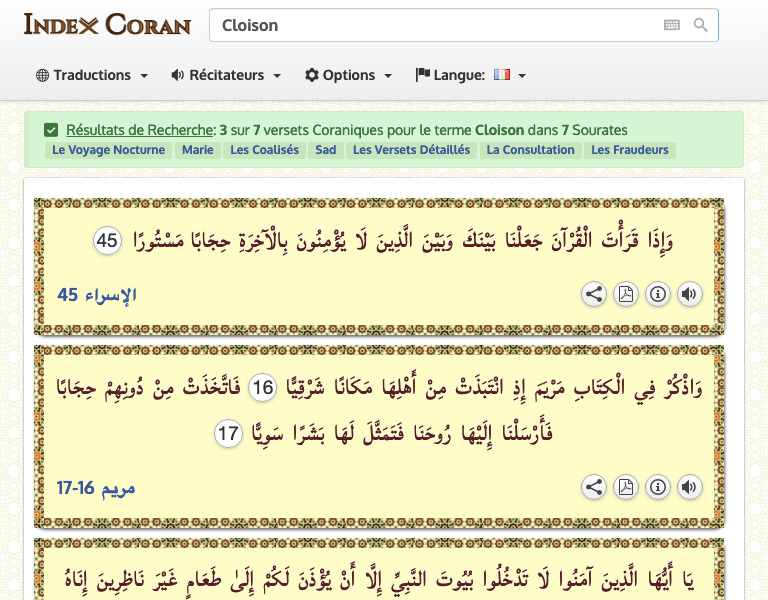The image size is (768, 600).
Task: Open the Options menu
Action: coord(348,75)
